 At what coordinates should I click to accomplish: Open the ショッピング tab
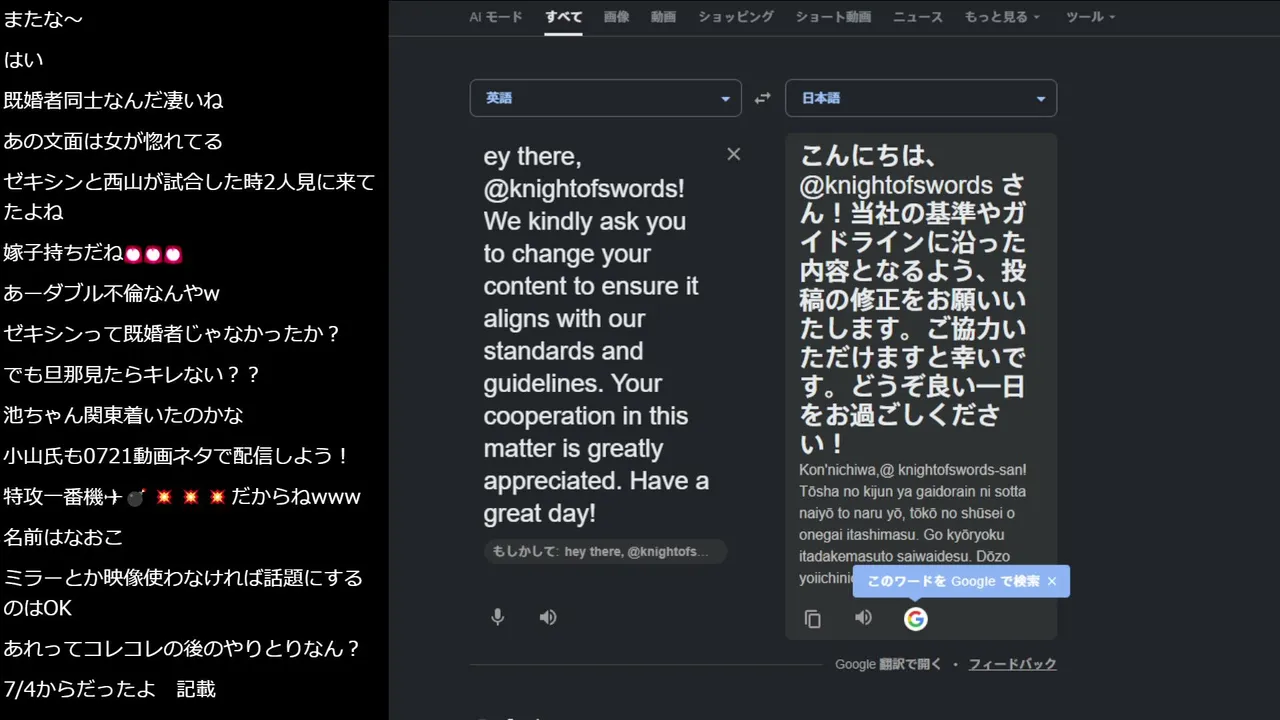736,17
